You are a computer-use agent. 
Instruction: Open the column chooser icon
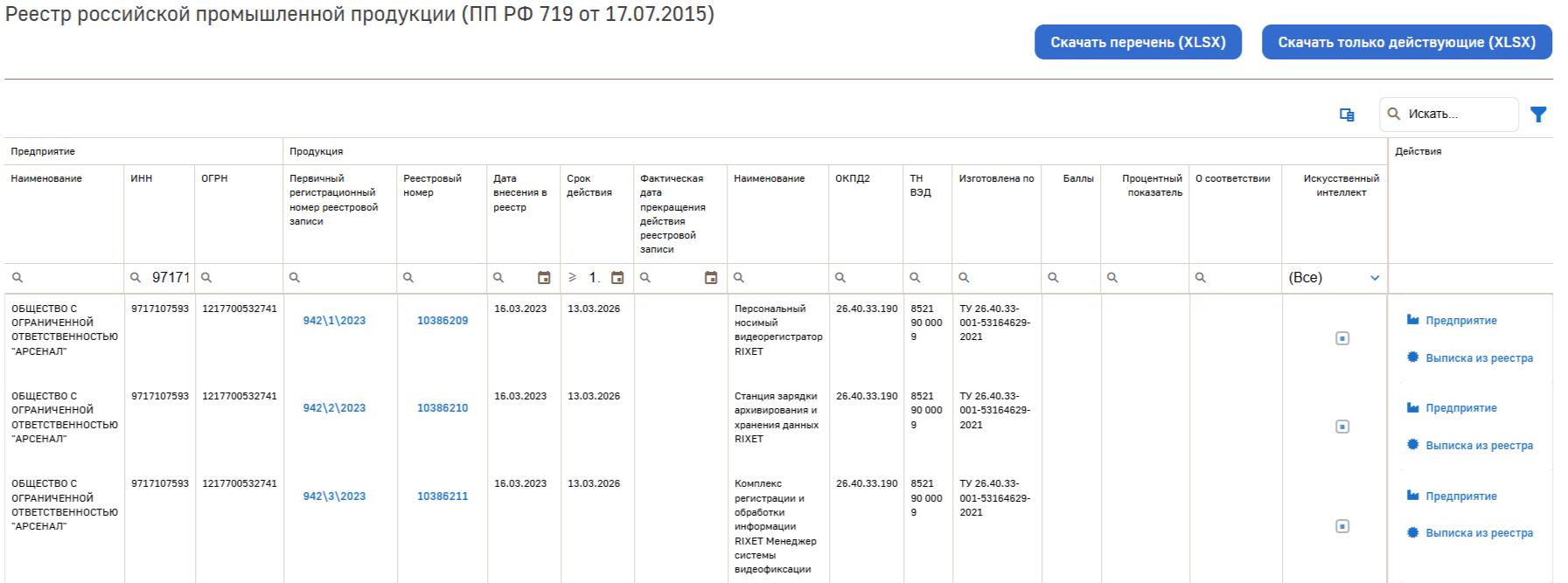point(1347,115)
